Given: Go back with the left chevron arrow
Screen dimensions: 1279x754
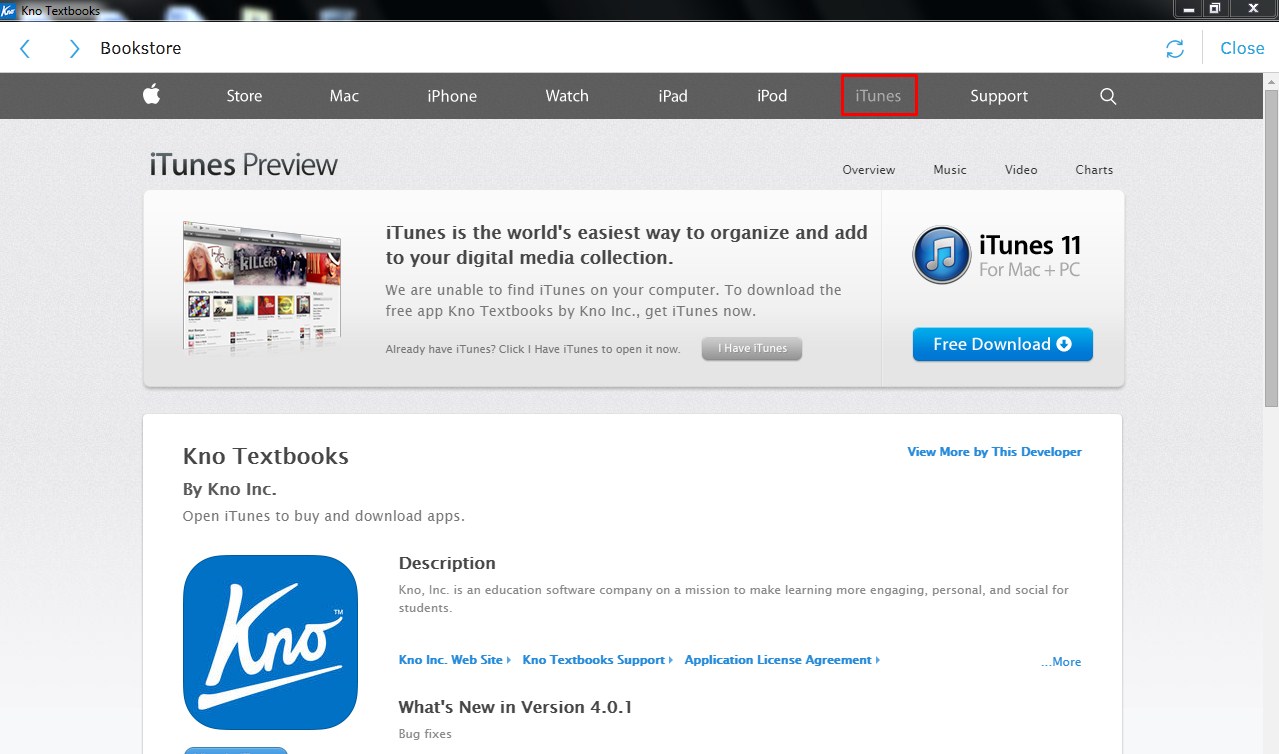Looking at the screenshot, I should [25, 48].
